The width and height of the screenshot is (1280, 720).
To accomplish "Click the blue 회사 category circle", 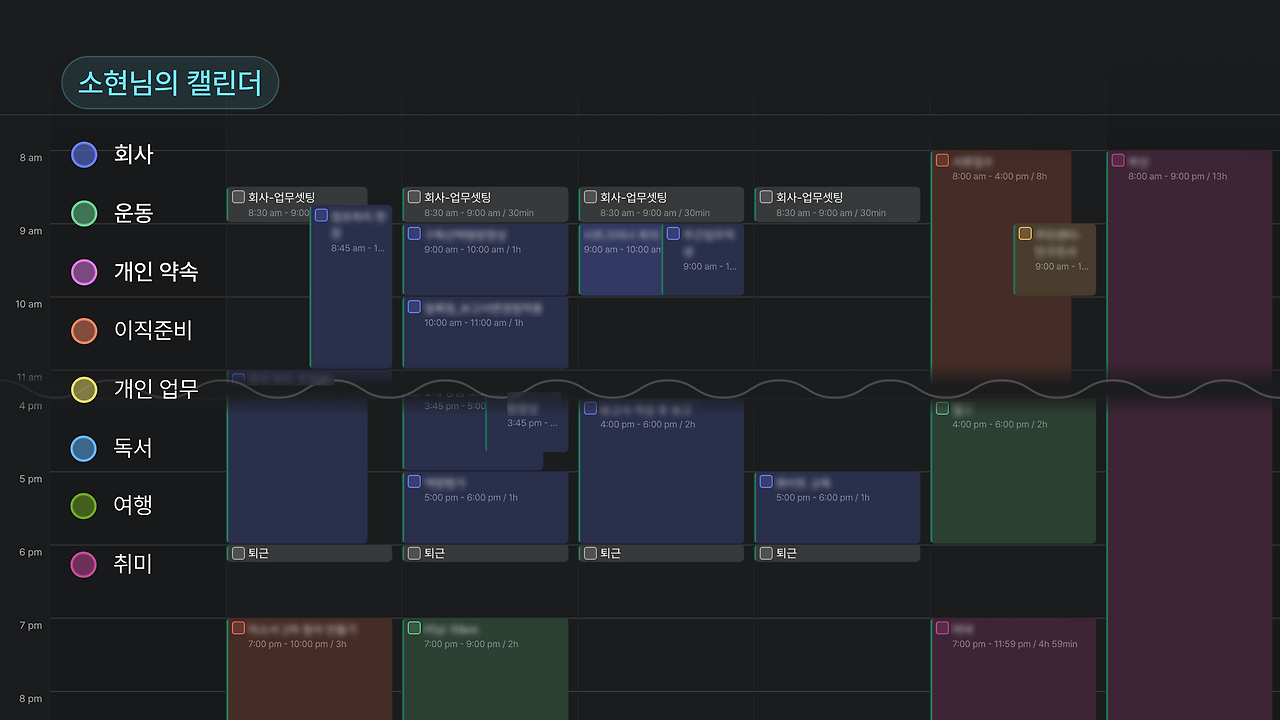I will point(84,154).
